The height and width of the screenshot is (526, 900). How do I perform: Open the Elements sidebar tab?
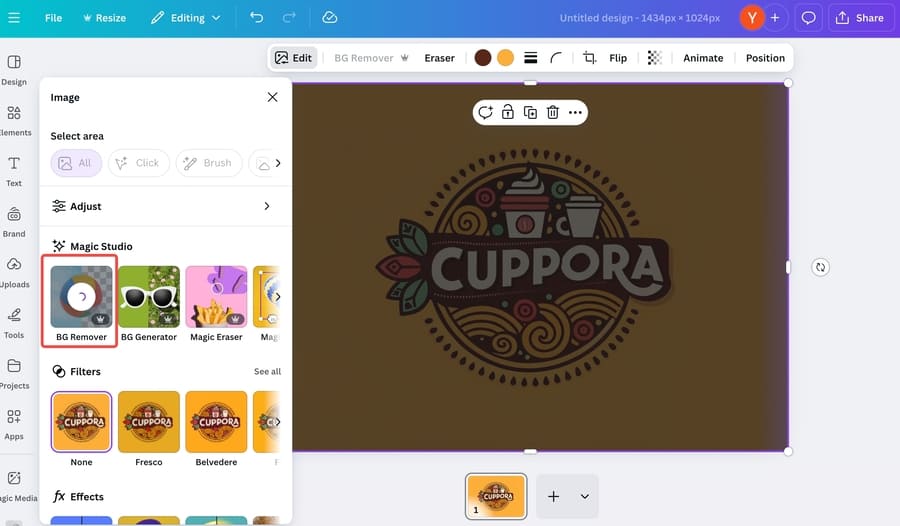tap(14, 121)
